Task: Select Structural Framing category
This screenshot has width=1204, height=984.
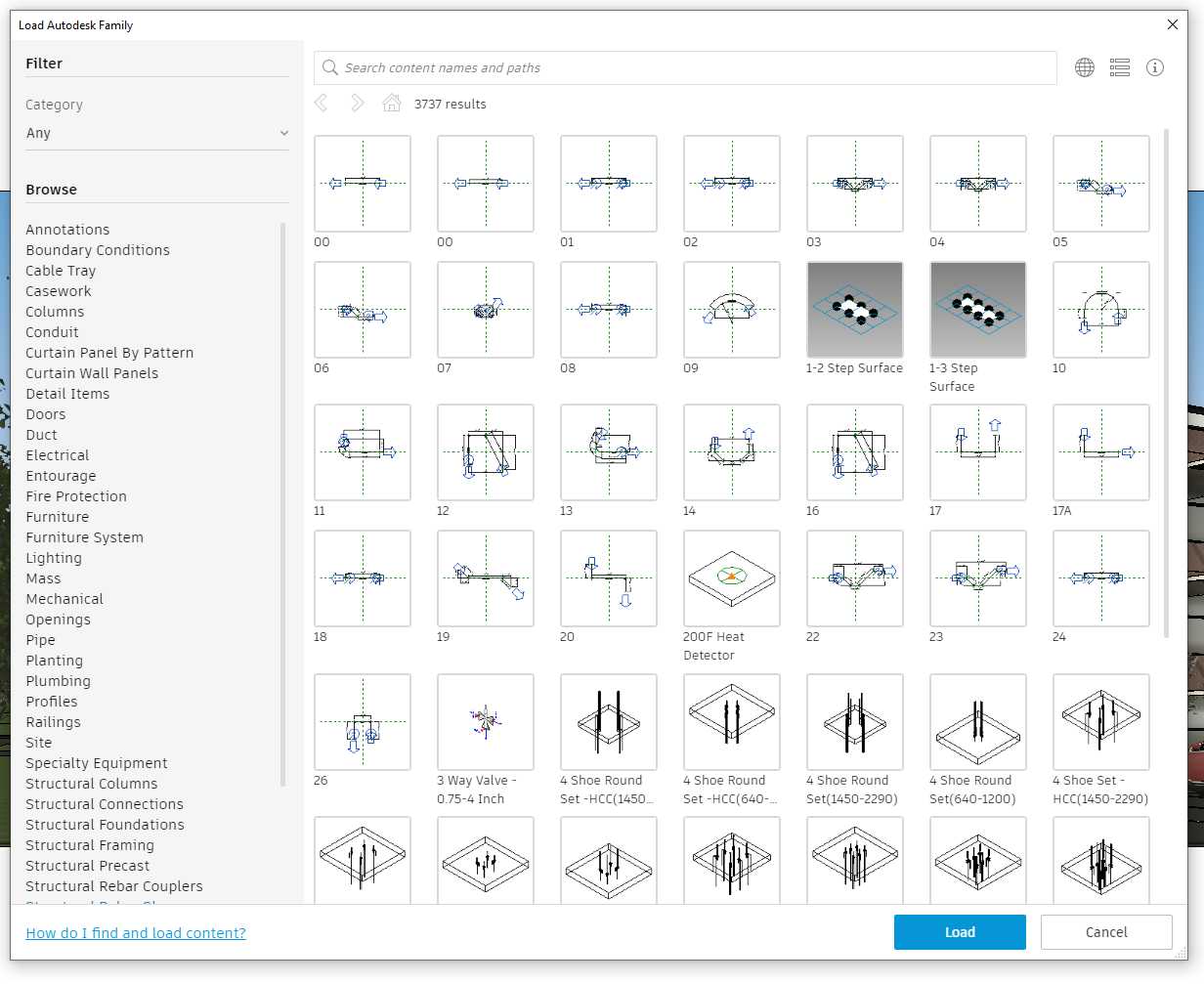Action: 90,844
